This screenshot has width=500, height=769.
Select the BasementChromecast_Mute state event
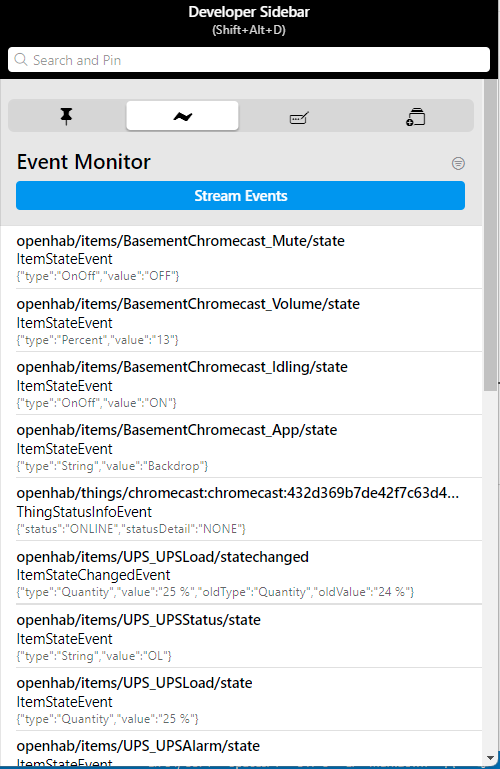241,257
